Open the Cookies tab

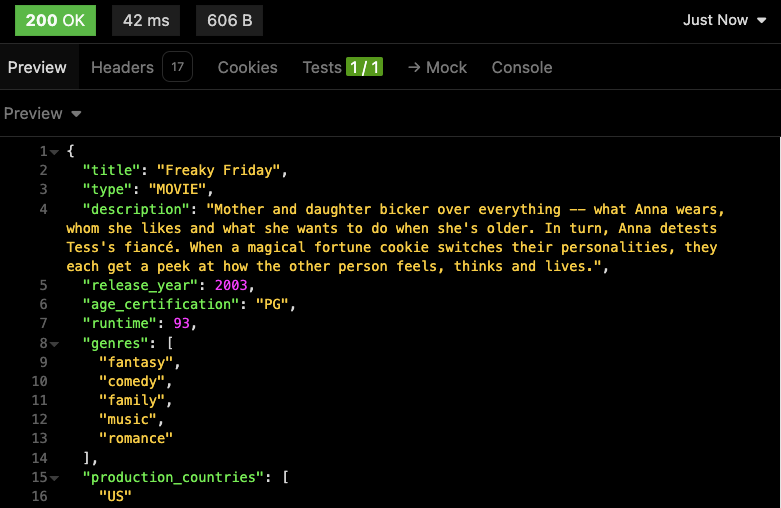(248, 67)
